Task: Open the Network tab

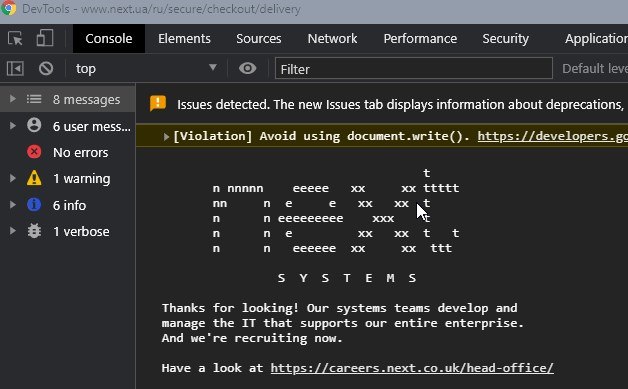Action: (x=332, y=38)
